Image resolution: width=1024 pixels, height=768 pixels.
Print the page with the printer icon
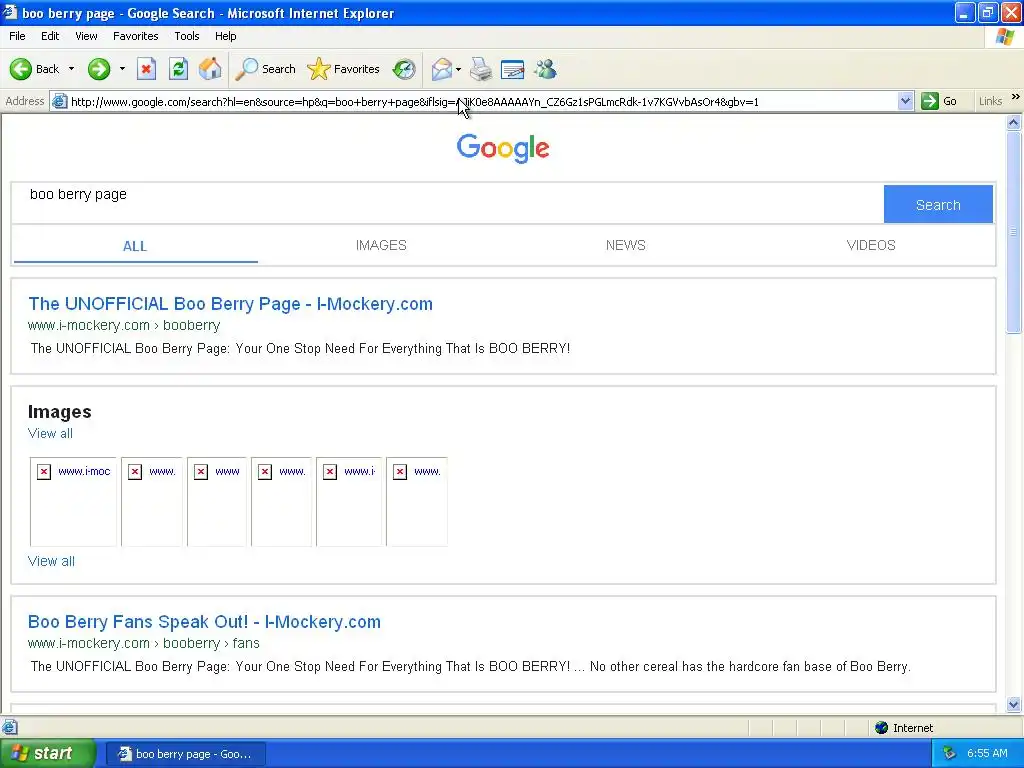(x=481, y=69)
